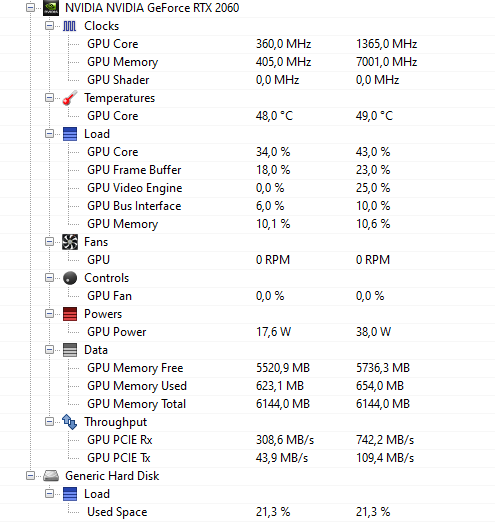Select the GPU Frame Buffer row
This screenshot has height=523, width=495.
[248, 170]
